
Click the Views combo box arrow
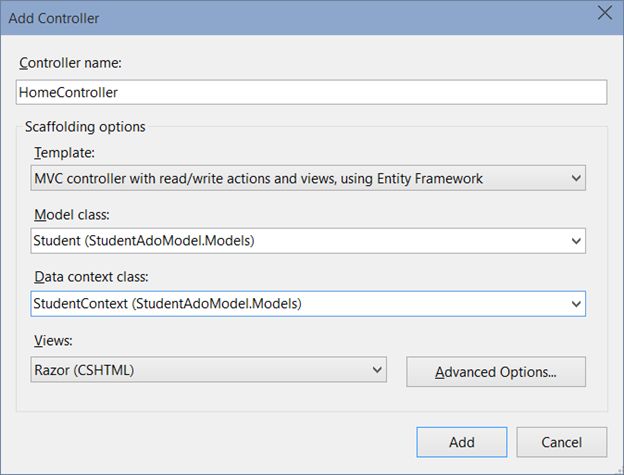point(377,370)
